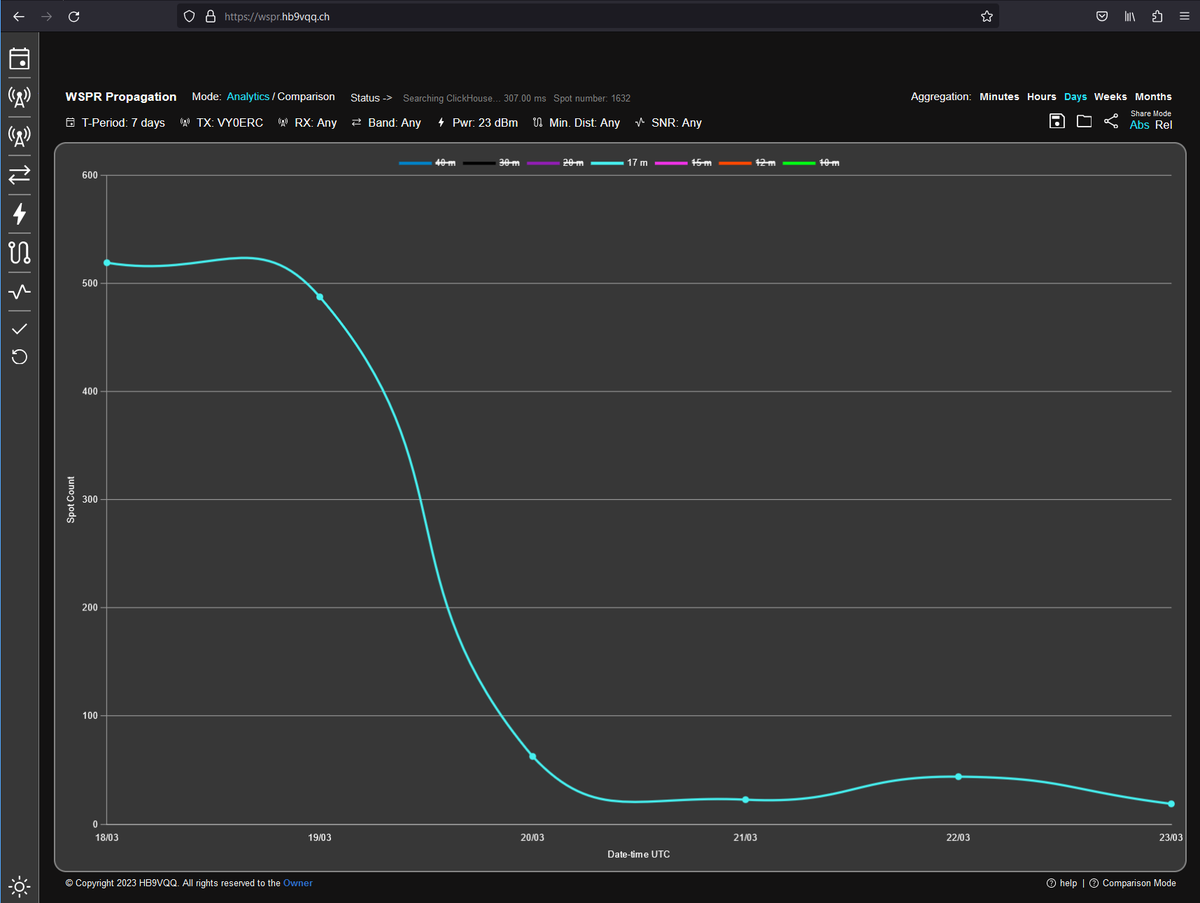Set aggregation to Minutes

pyautogui.click(x=999, y=97)
